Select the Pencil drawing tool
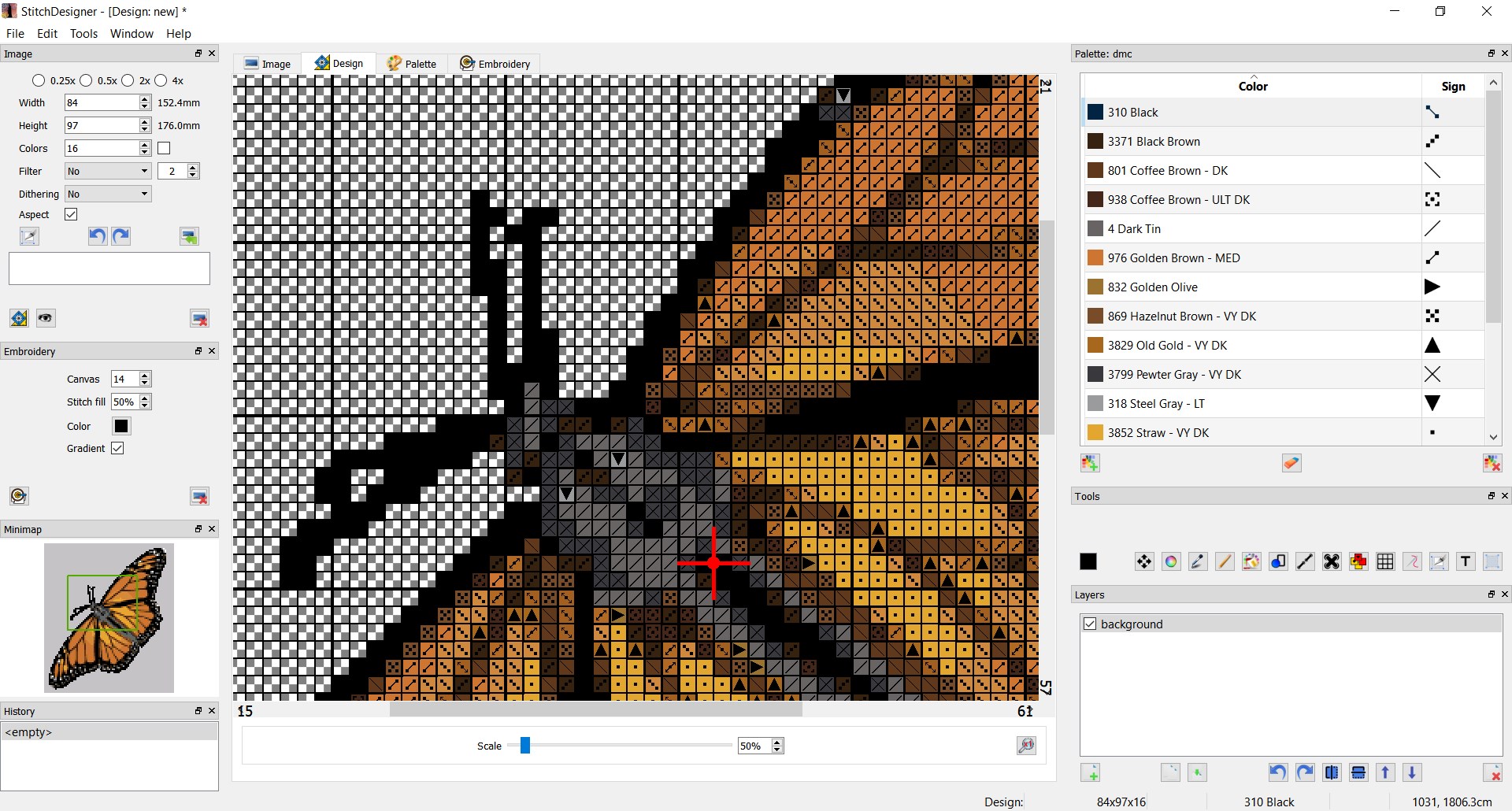The height and width of the screenshot is (811, 1512). (1224, 561)
